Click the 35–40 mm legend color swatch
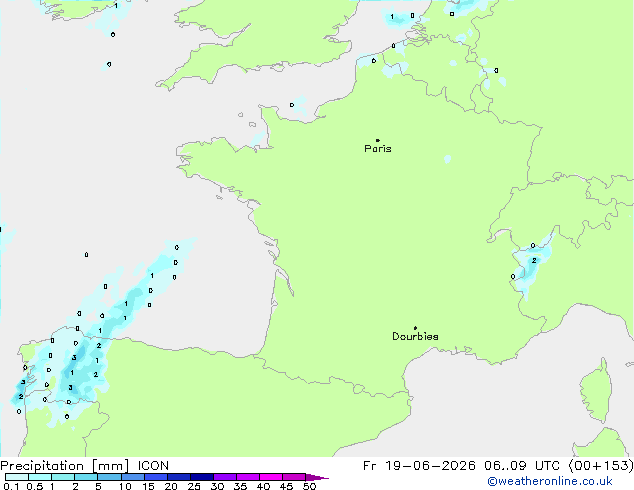 (x=248, y=477)
